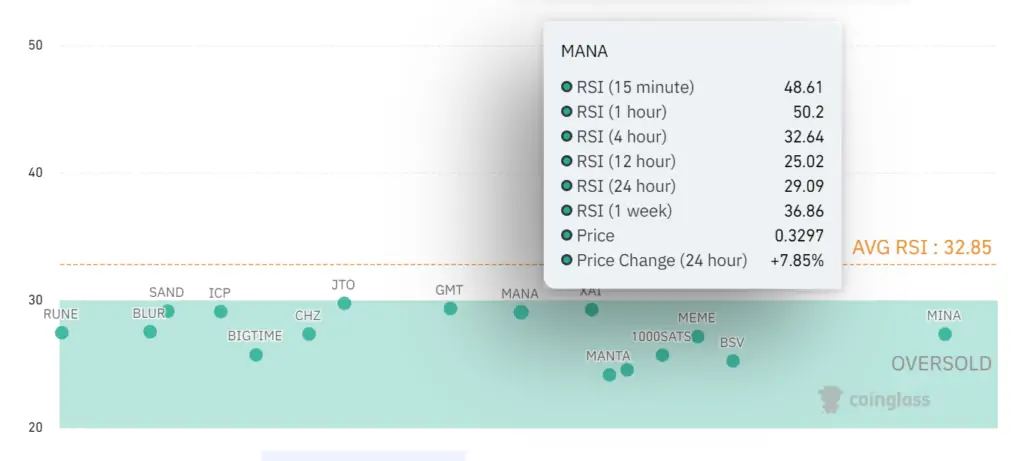The width and height of the screenshot is (1024, 461).
Task: Click the CHZ data point dot
Action: 309,333
